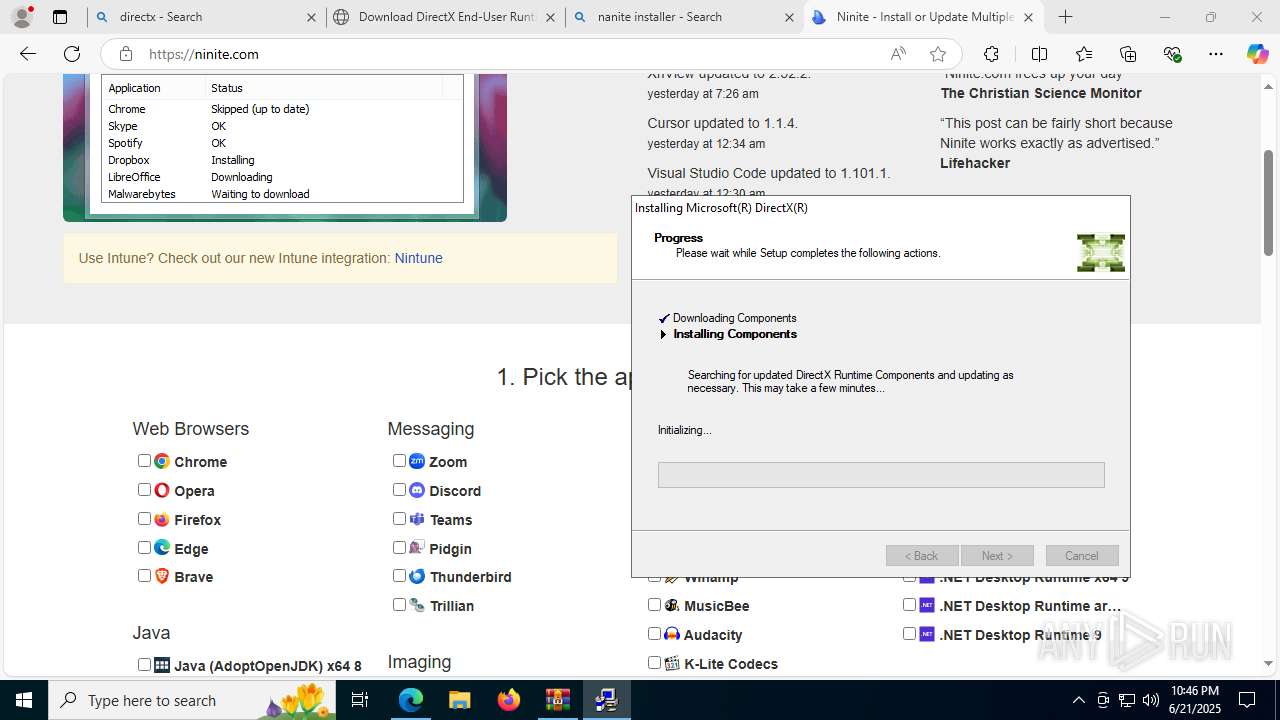The height and width of the screenshot is (720, 1280).
Task: Check the Pidgin checkbox
Action: [399, 547]
